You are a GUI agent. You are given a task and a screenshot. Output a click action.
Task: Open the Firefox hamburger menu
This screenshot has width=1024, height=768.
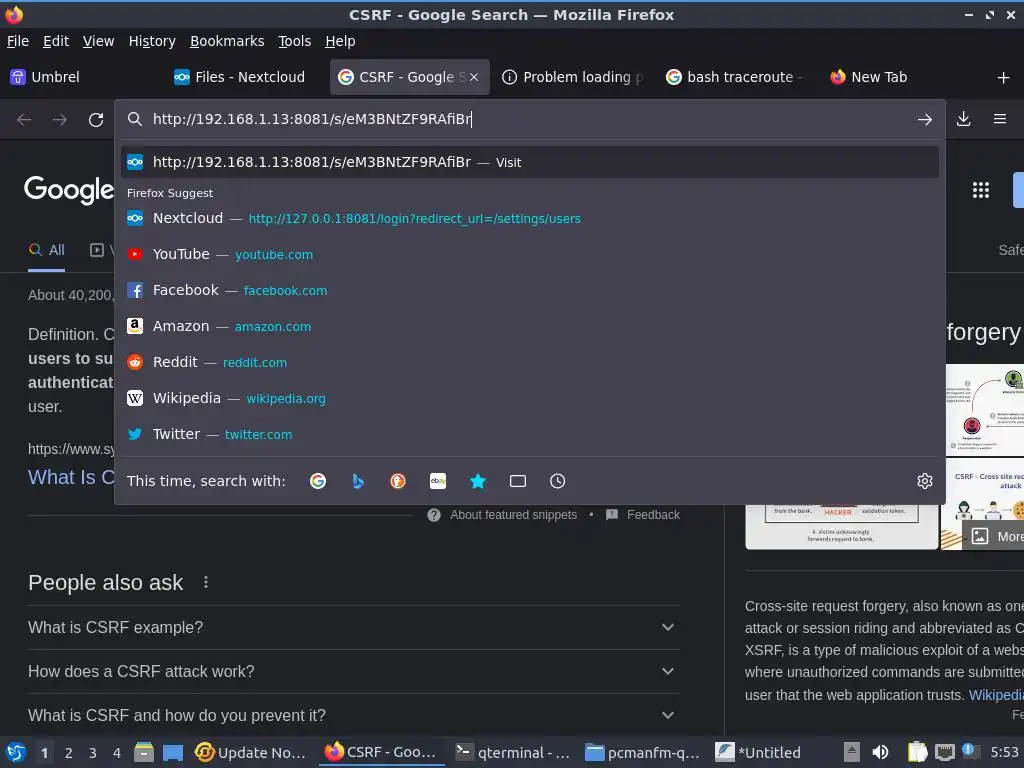point(1000,119)
